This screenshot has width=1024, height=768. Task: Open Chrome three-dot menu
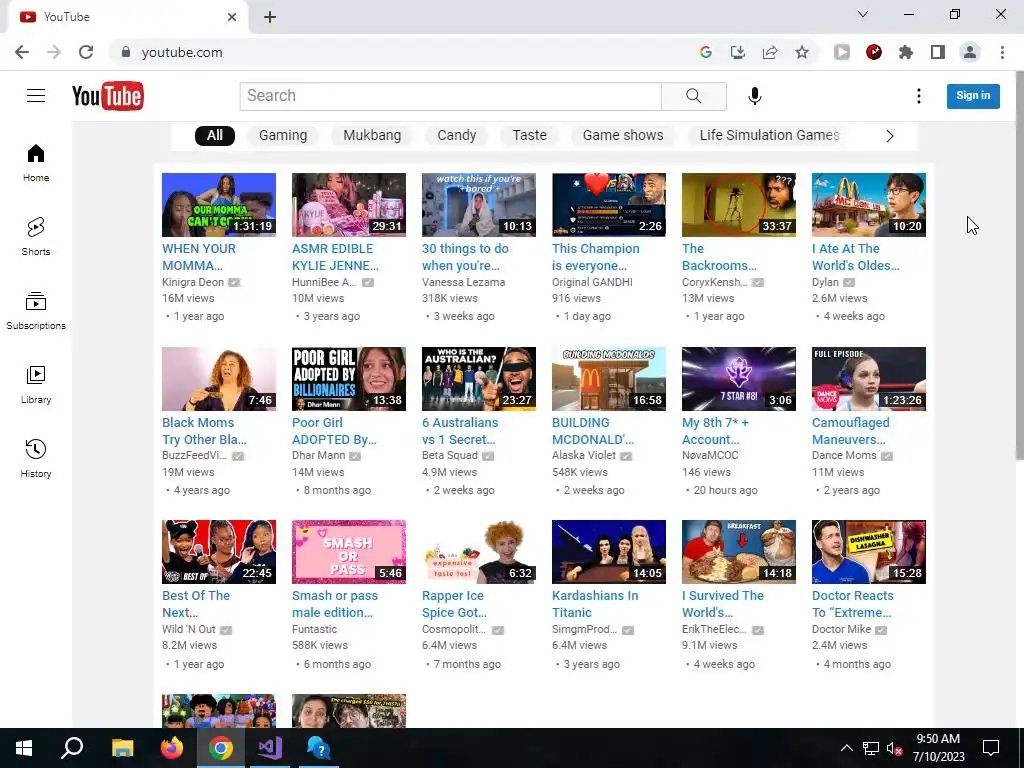[1002, 52]
